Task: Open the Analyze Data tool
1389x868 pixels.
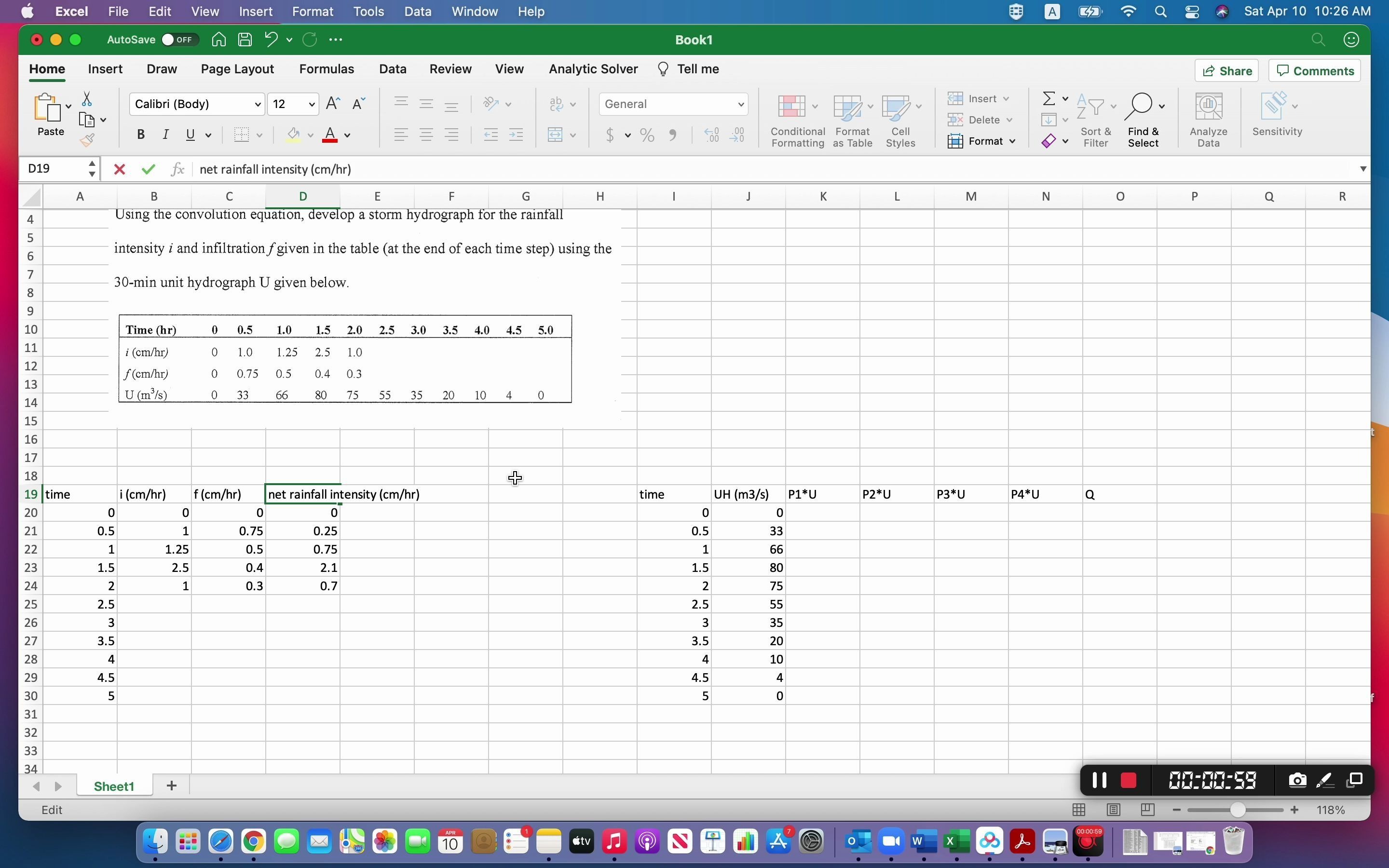Action: [1208, 118]
